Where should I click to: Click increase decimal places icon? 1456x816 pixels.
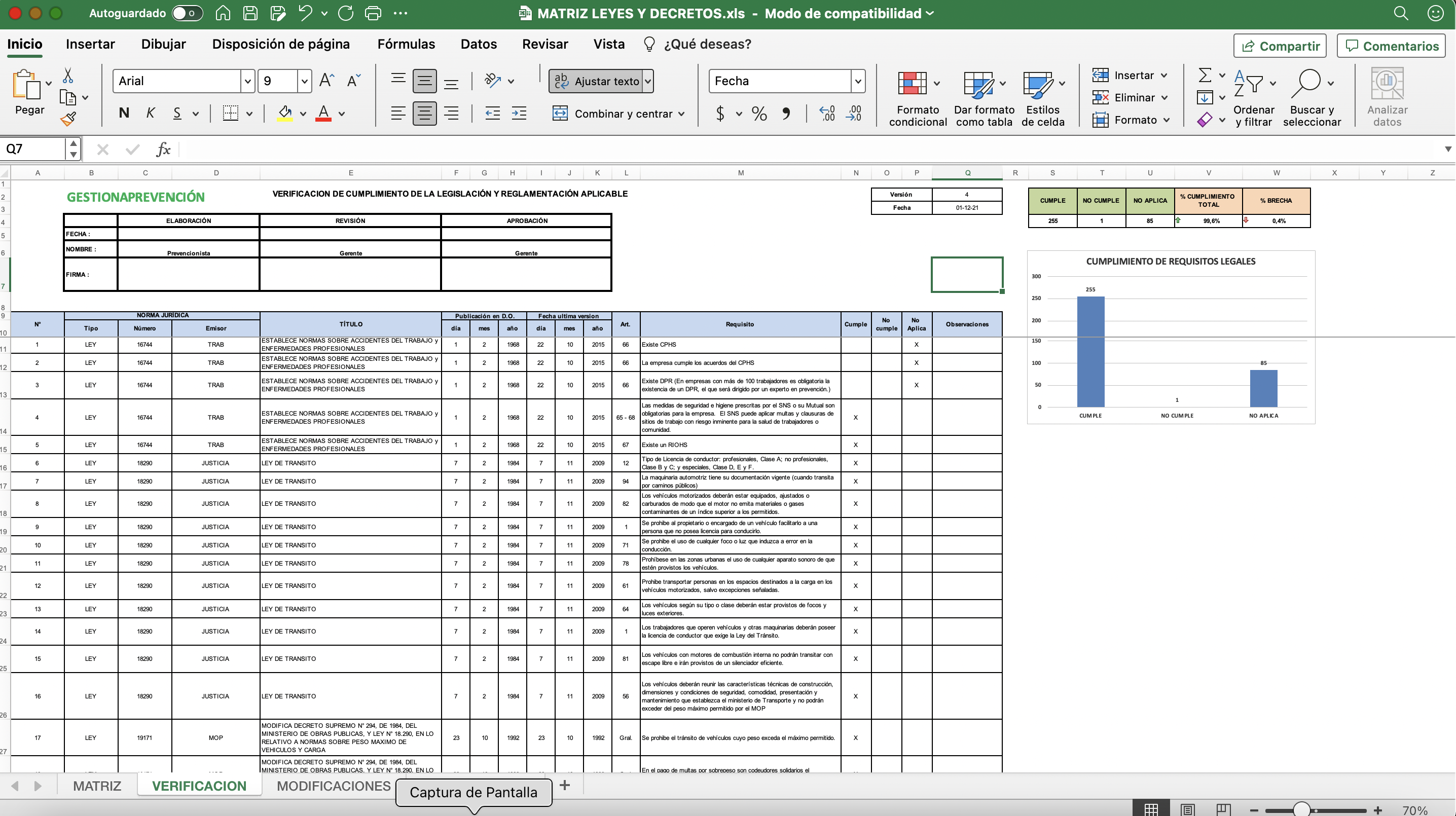(827, 113)
